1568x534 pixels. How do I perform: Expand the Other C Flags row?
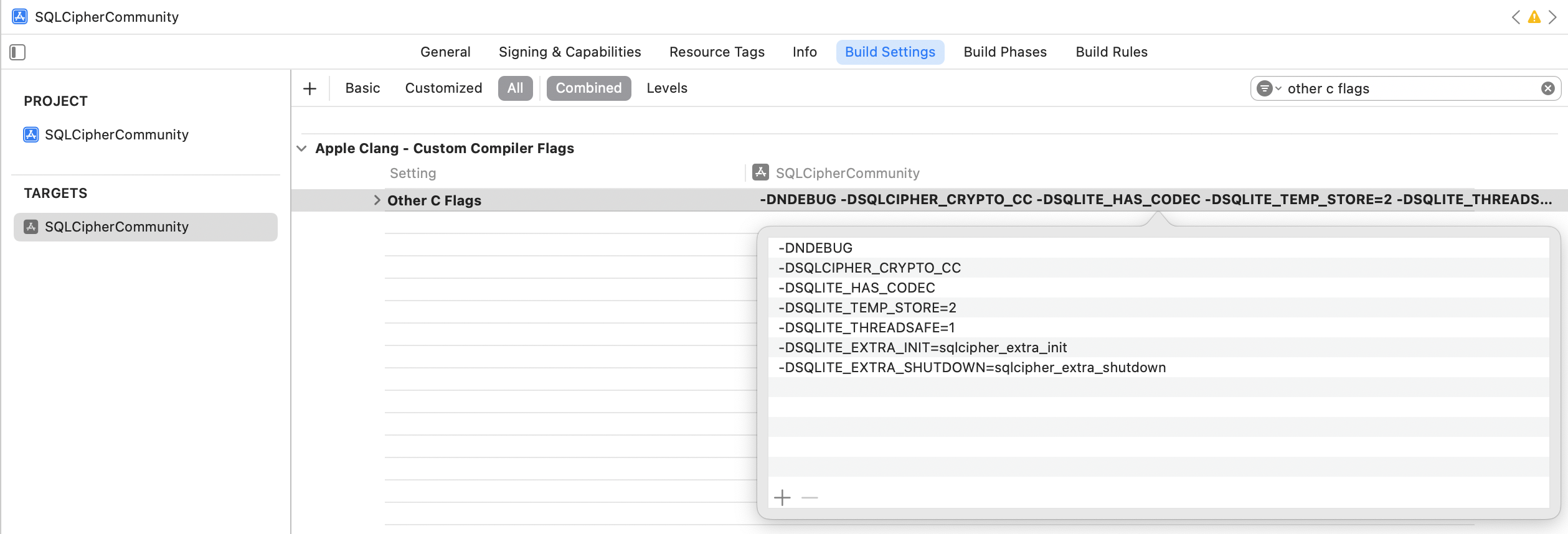point(377,200)
